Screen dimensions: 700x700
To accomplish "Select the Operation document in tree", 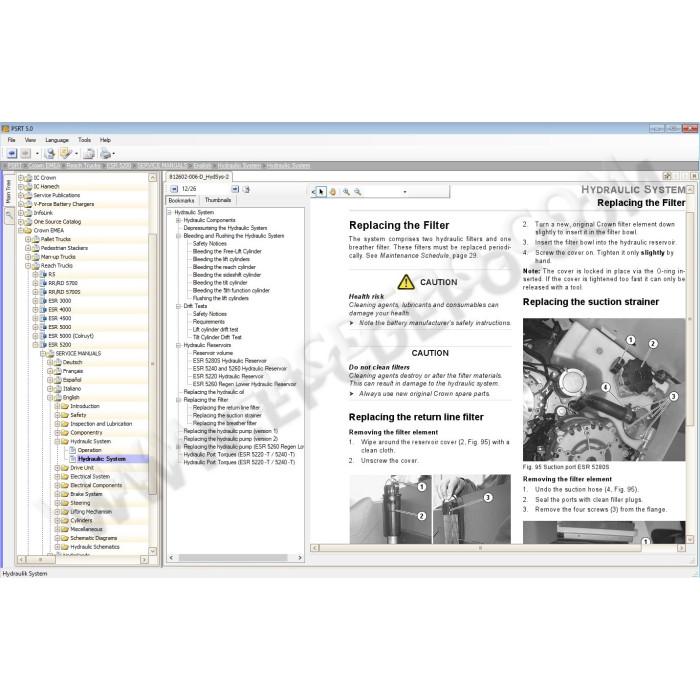I will coord(89,450).
